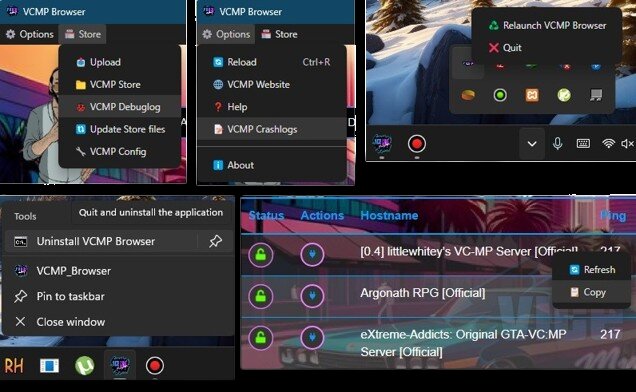Open VCMP Config with the wrench icon
This screenshot has width=636, height=392.
120,151
